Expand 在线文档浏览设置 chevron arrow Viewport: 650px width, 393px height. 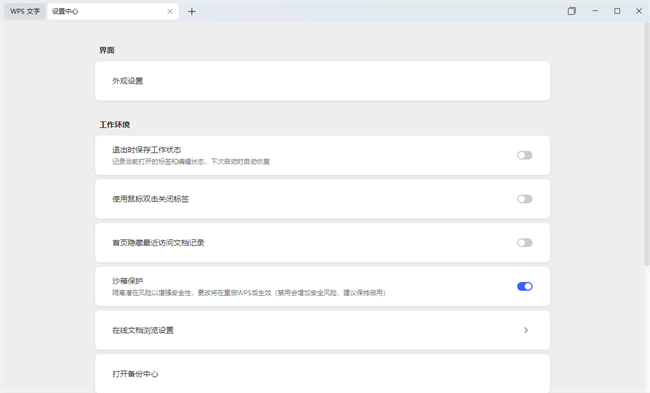[526, 330]
